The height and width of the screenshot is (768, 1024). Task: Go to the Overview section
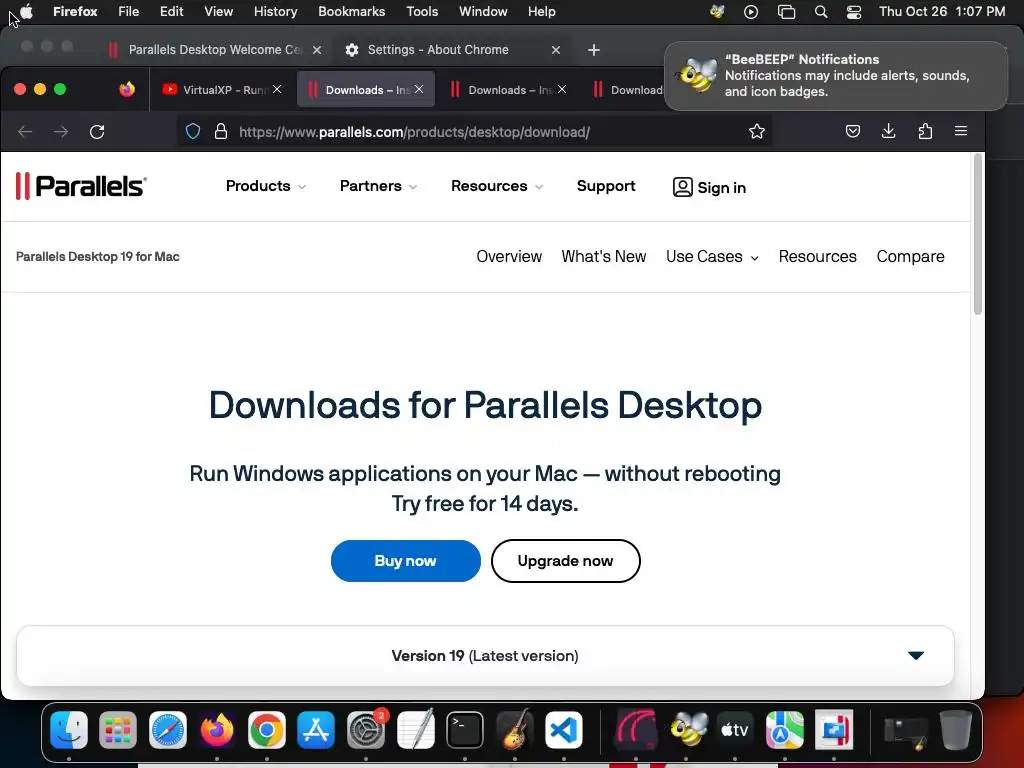point(509,257)
